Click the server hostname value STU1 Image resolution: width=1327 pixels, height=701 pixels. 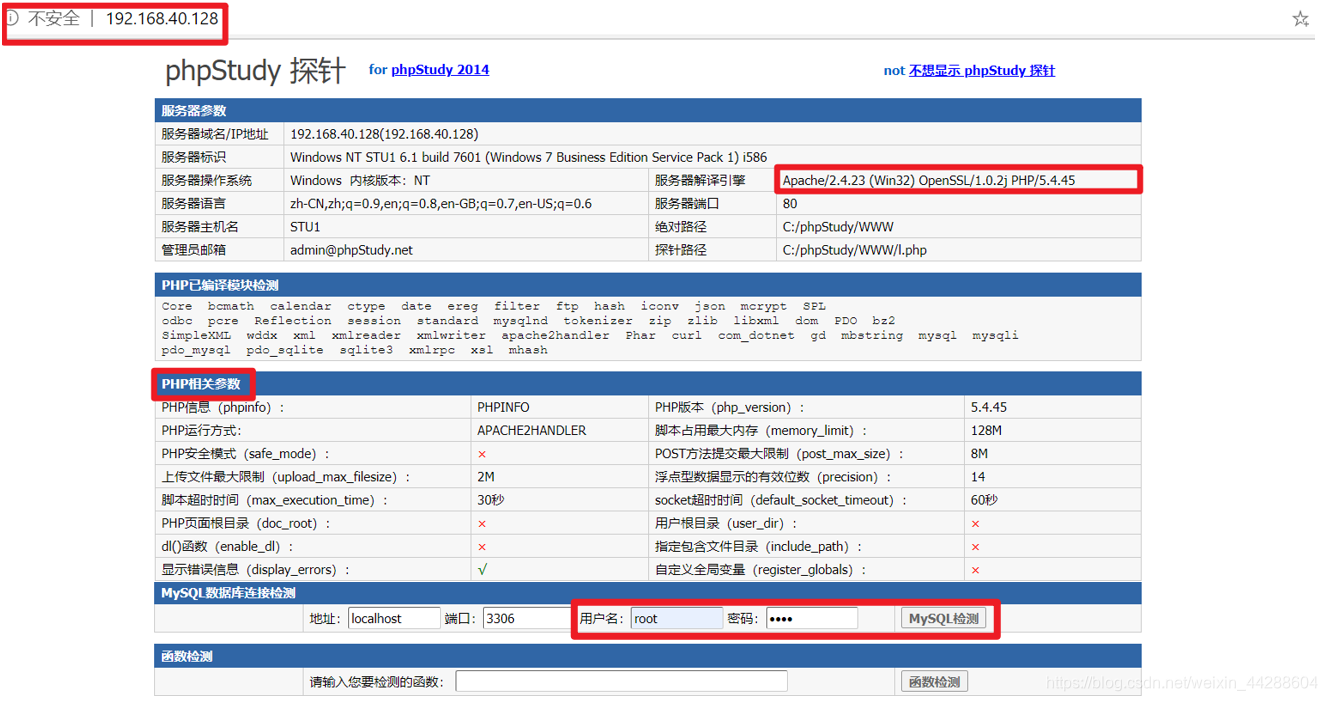tap(305, 227)
